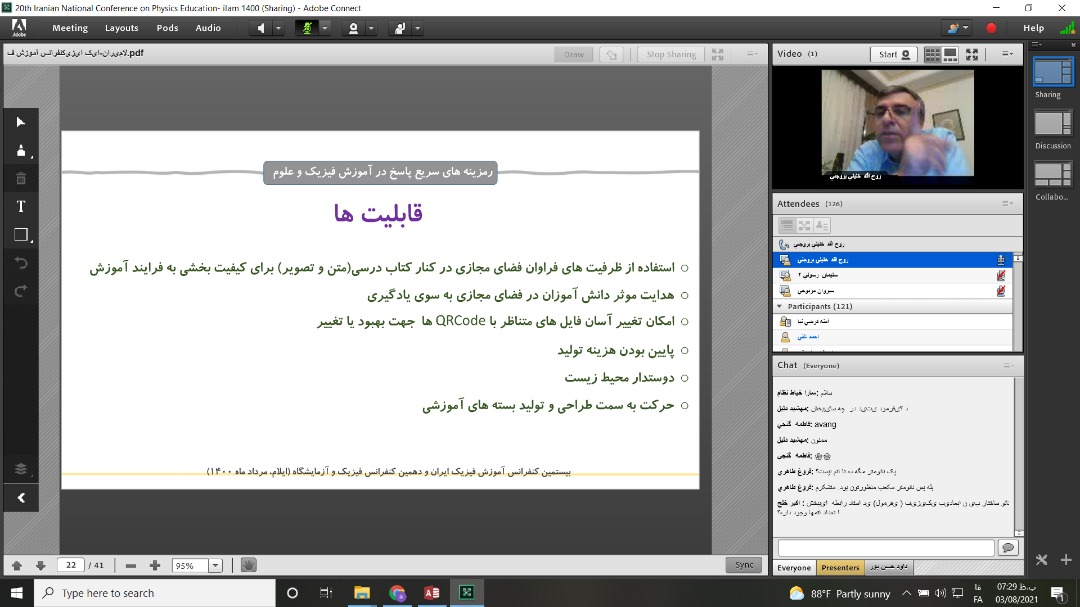Screen dimensions: 1080x607
Task: Click the Stop Sharing button
Action: click(x=671, y=54)
